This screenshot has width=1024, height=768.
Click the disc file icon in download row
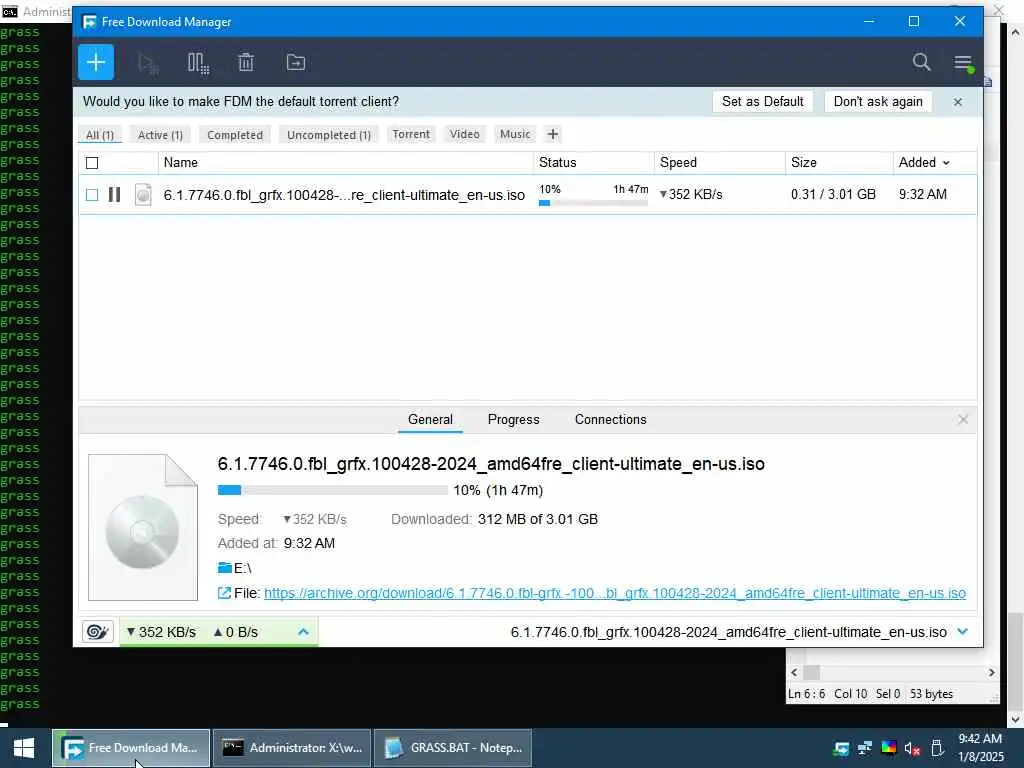(x=143, y=195)
